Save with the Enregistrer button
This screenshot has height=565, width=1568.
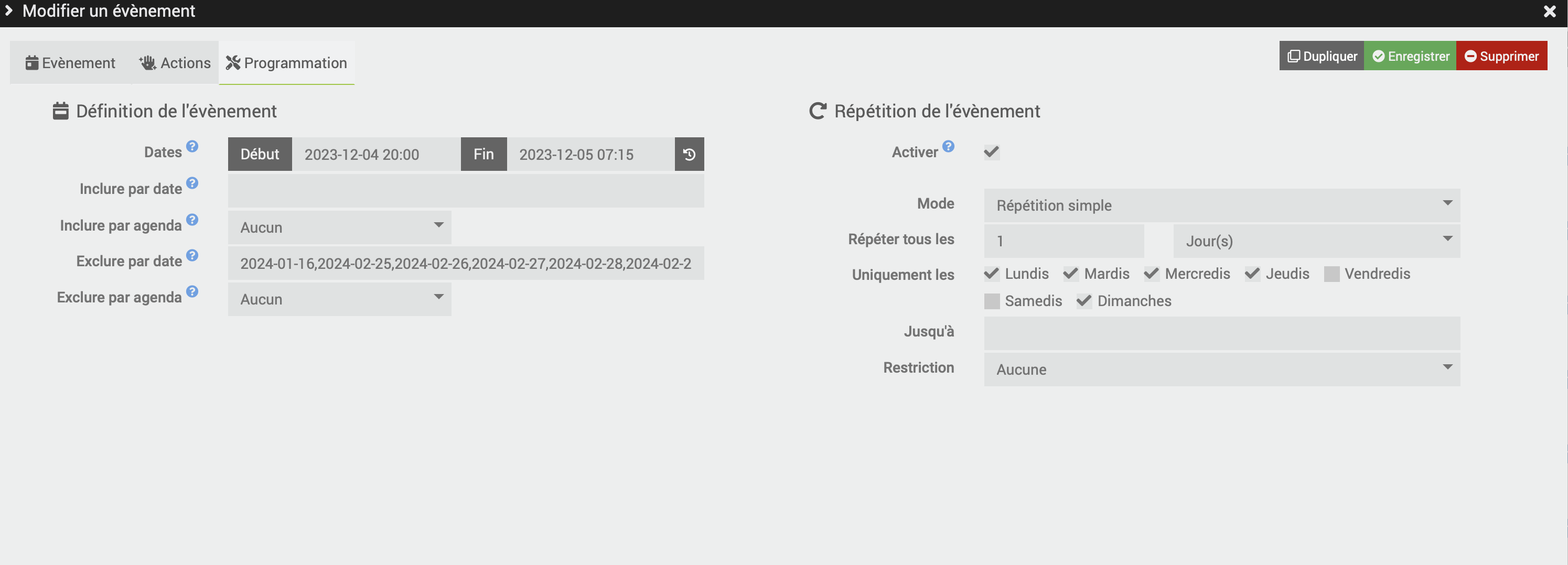tap(1410, 57)
